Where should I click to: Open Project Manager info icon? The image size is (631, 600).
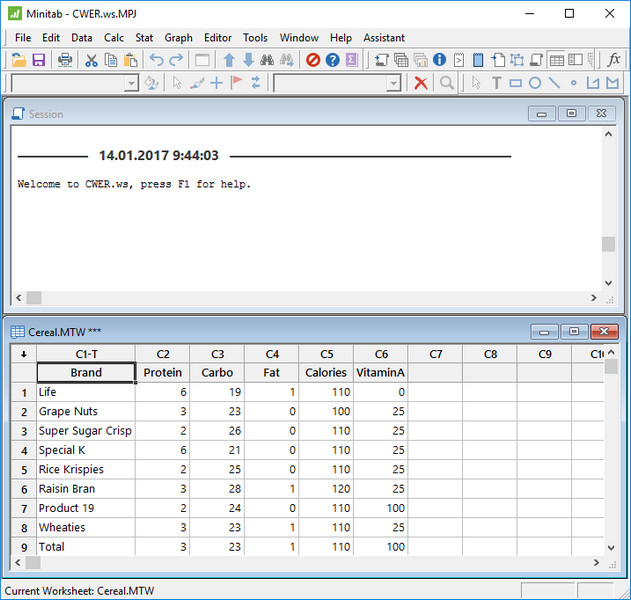[x=439, y=60]
